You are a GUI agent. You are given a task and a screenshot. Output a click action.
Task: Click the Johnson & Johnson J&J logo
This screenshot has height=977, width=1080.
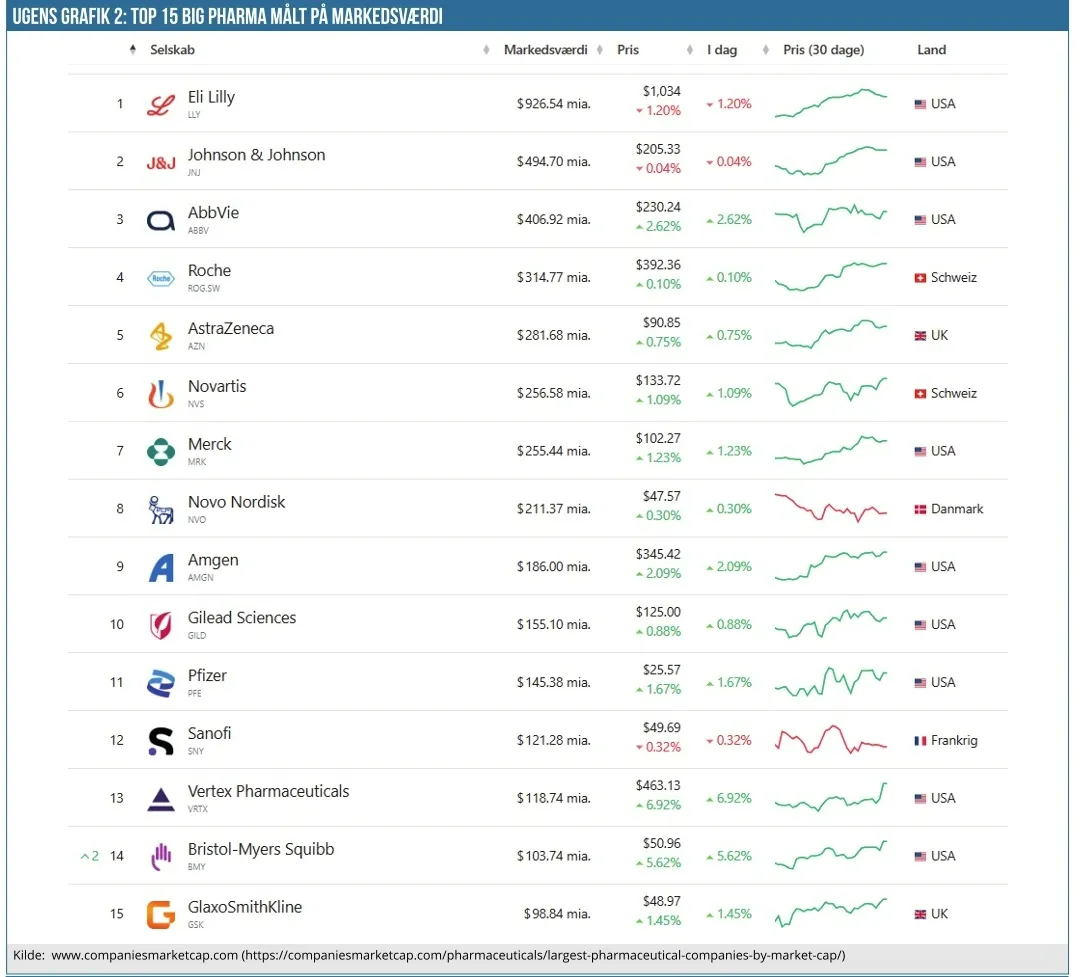point(161,162)
